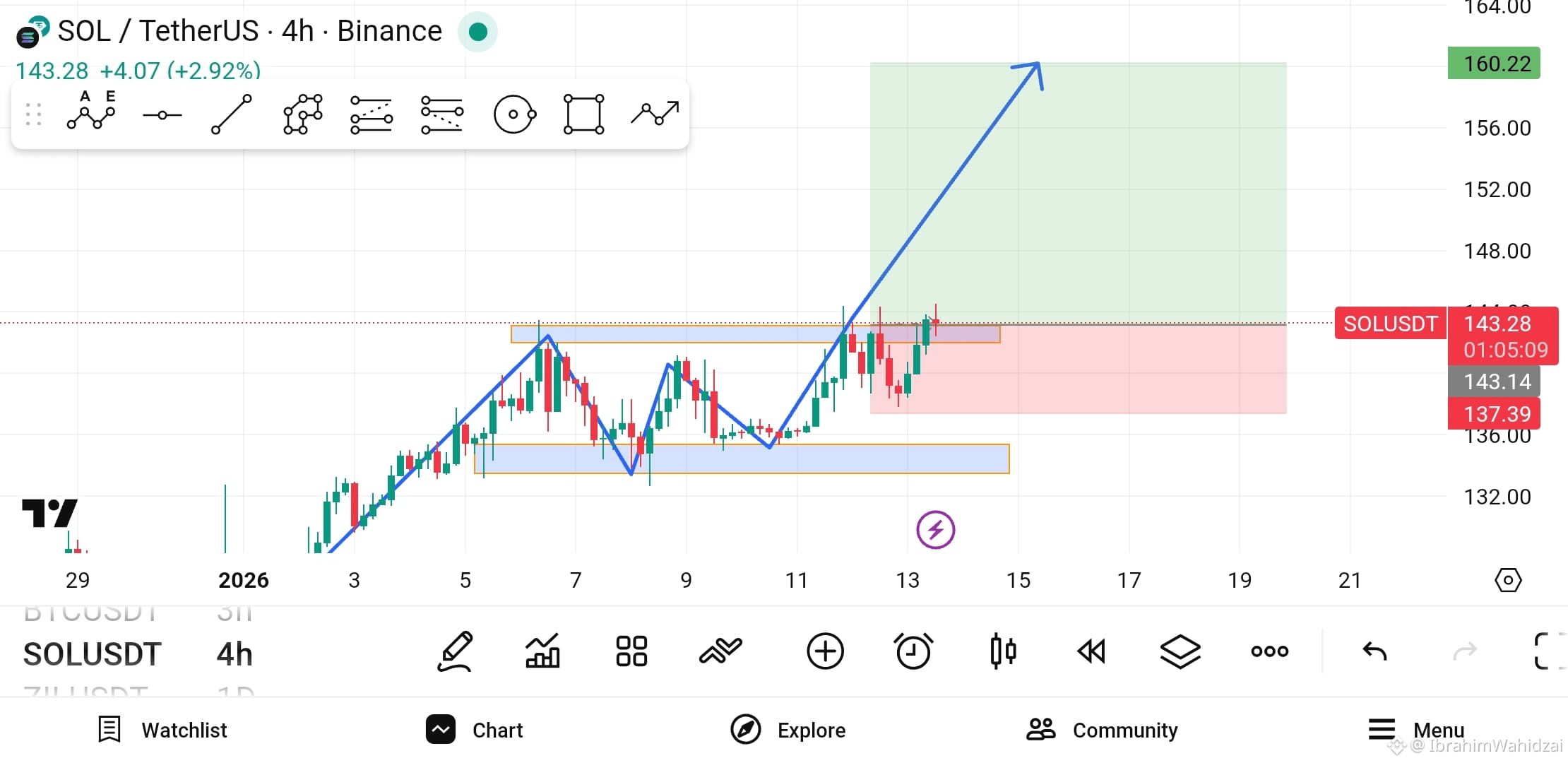Switch to the Explore tab

(x=788, y=730)
